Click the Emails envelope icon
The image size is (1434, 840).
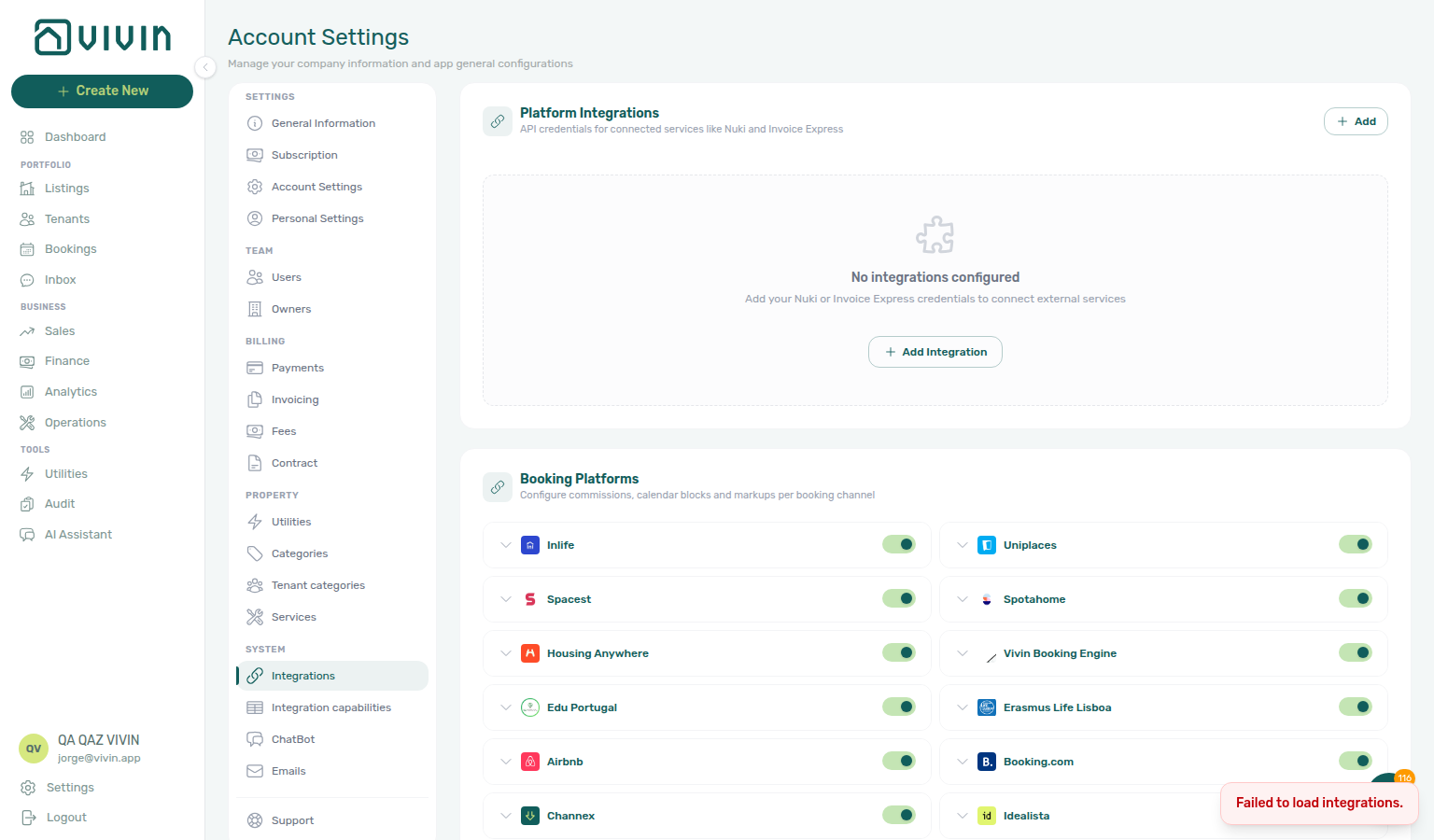tap(255, 771)
